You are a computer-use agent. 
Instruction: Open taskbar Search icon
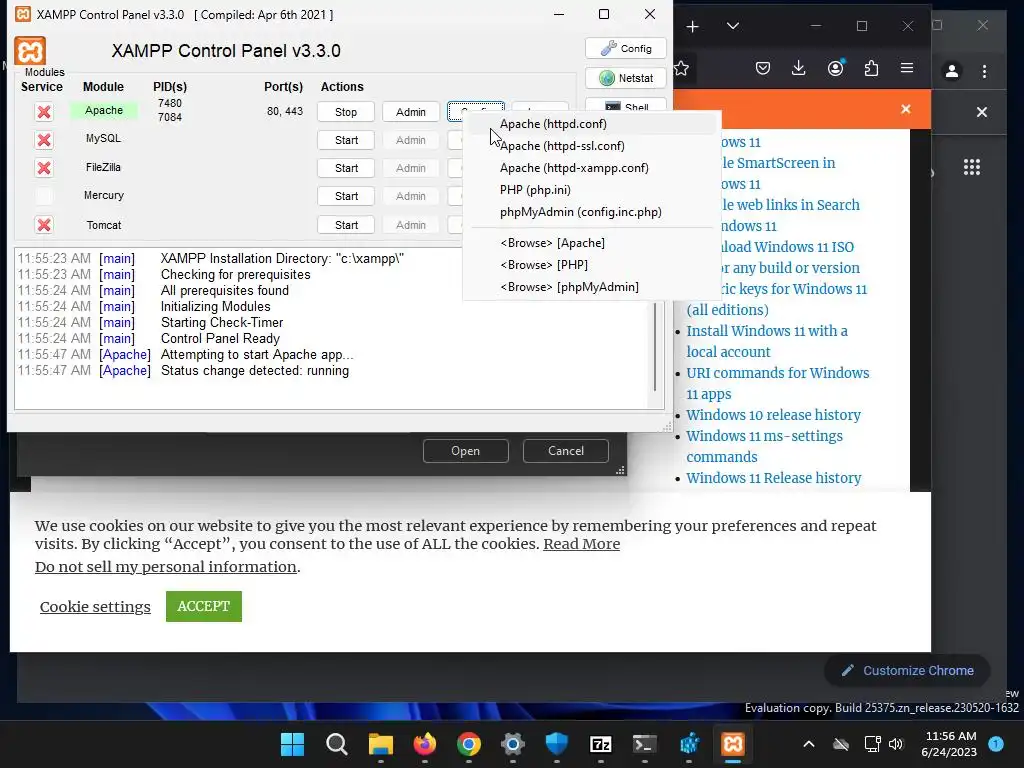click(x=337, y=744)
